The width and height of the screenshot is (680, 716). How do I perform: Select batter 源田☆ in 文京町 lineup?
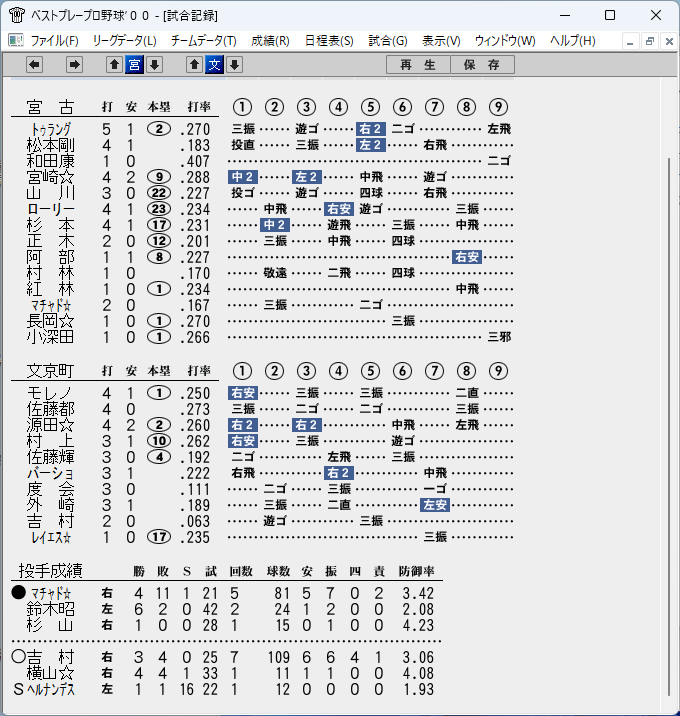pyautogui.click(x=50, y=425)
